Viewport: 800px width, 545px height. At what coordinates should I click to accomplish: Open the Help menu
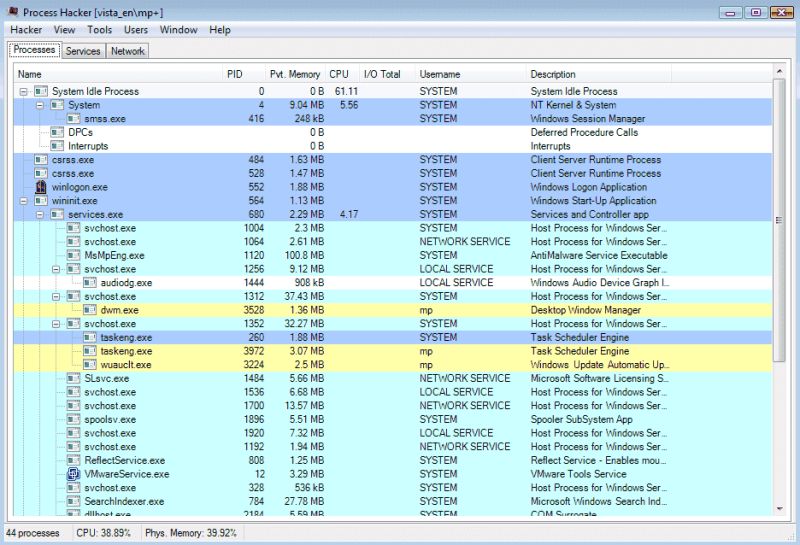[220, 30]
